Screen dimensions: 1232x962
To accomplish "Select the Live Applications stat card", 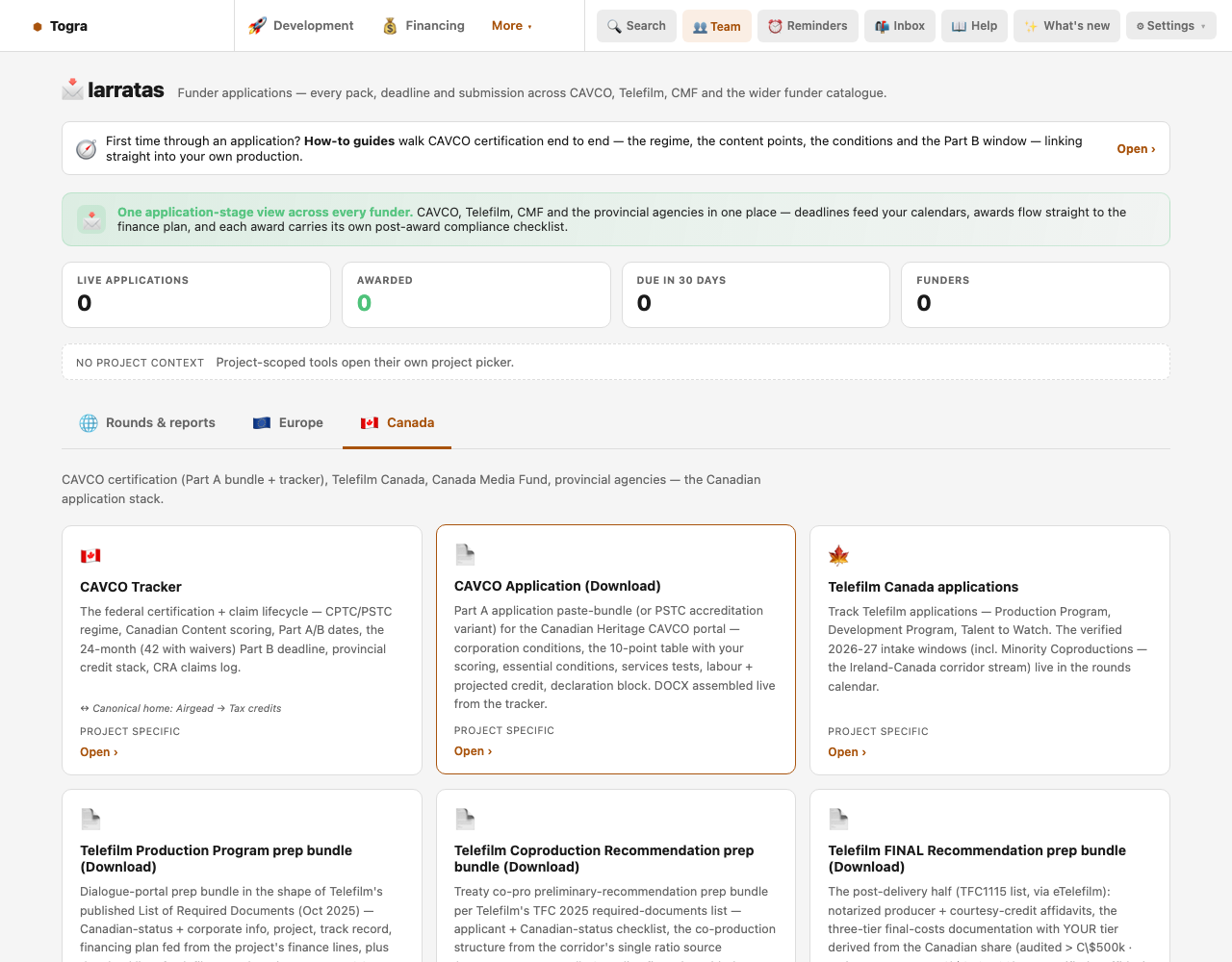I will coord(196,294).
